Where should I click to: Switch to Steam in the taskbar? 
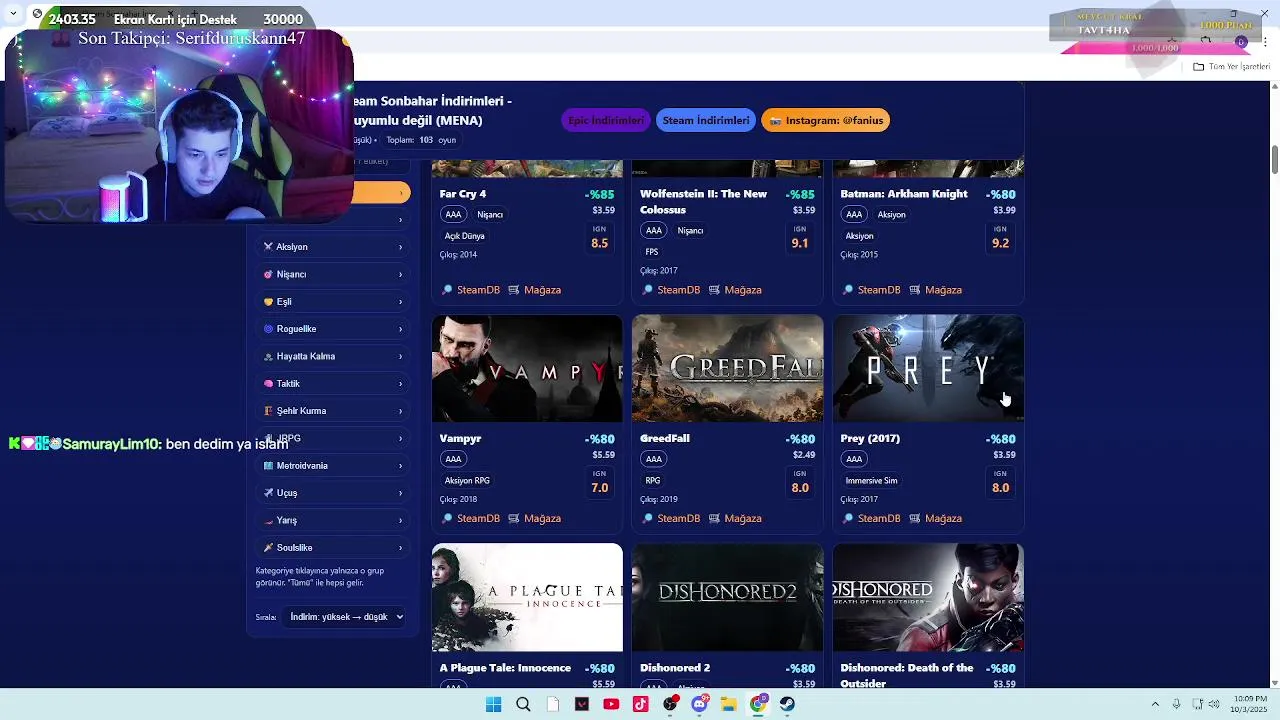[788, 704]
